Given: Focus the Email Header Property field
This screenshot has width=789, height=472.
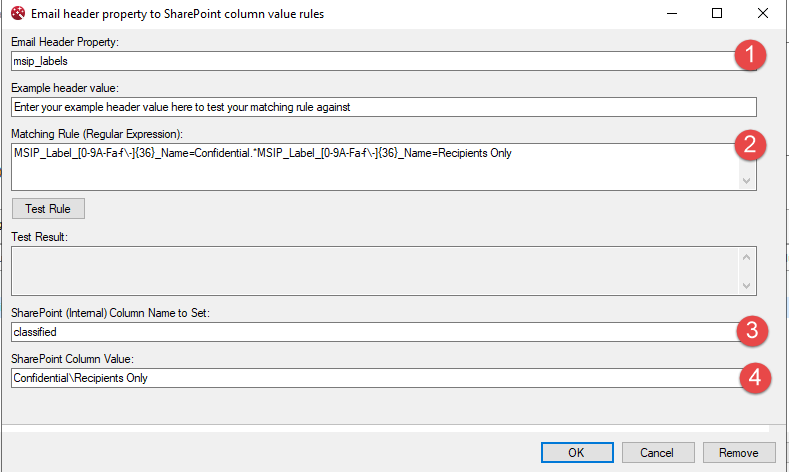Looking at the screenshot, I should (x=370, y=61).
